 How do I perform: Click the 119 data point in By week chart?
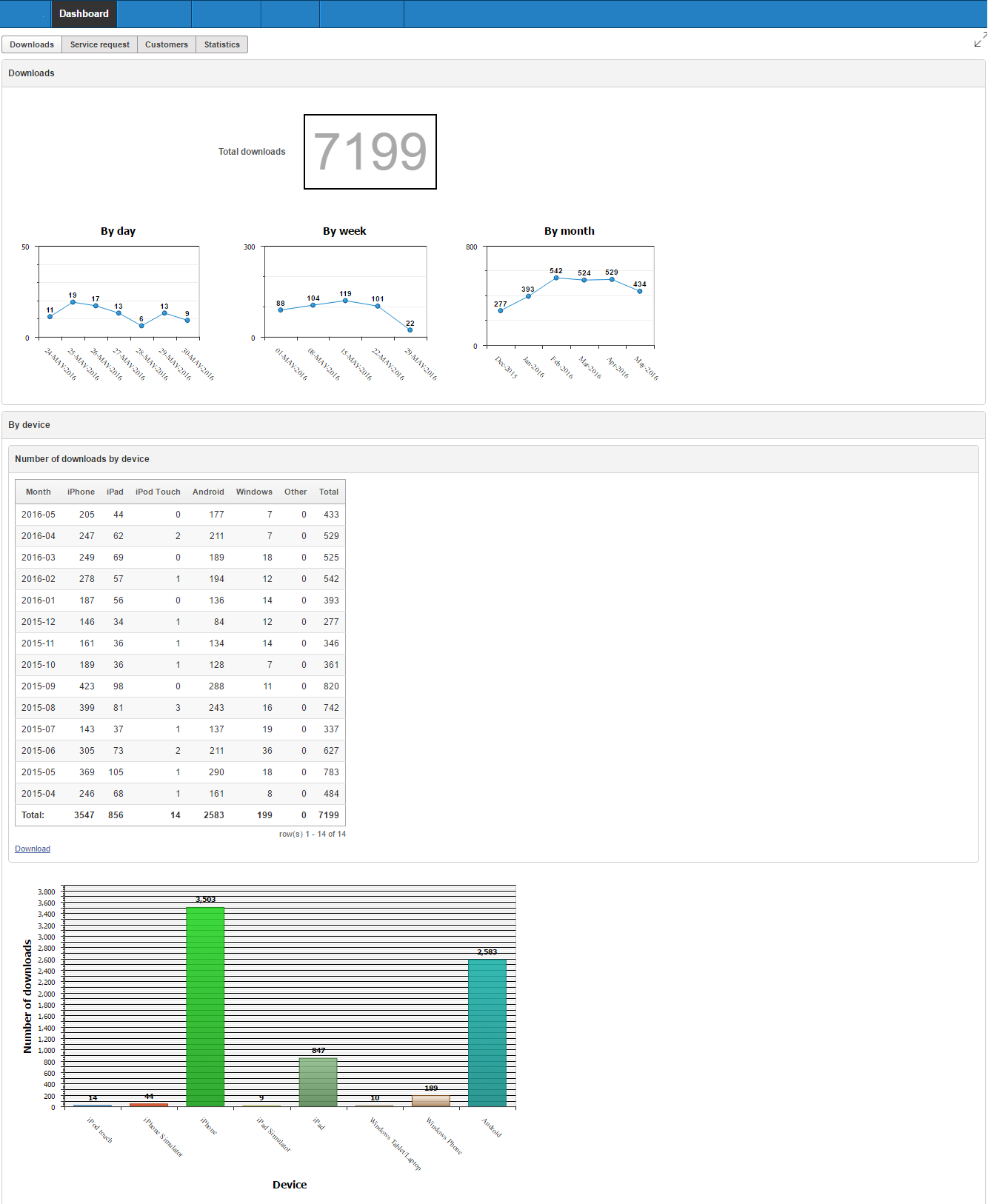pos(345,301)
